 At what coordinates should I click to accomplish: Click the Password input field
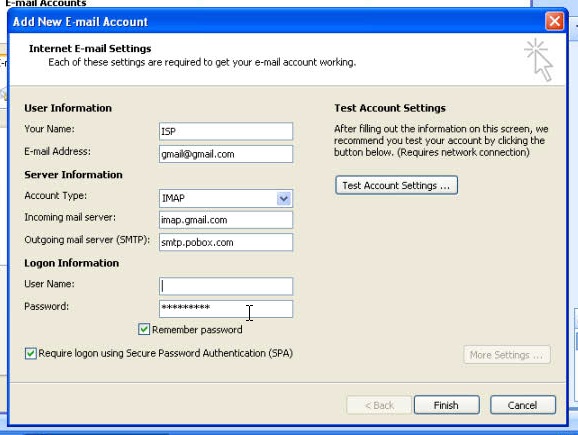point(226,309)
